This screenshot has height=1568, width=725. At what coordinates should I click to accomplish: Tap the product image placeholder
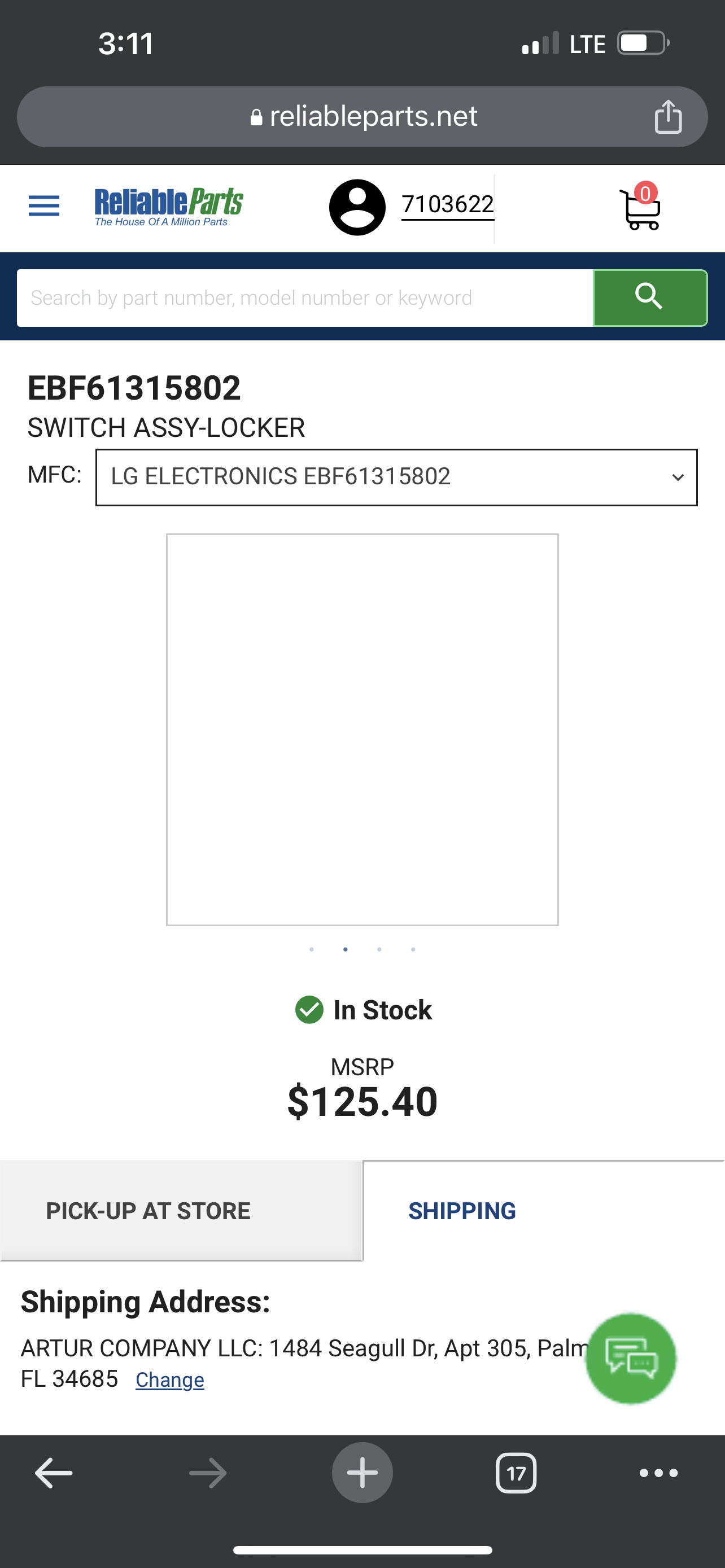click(362, 729)
